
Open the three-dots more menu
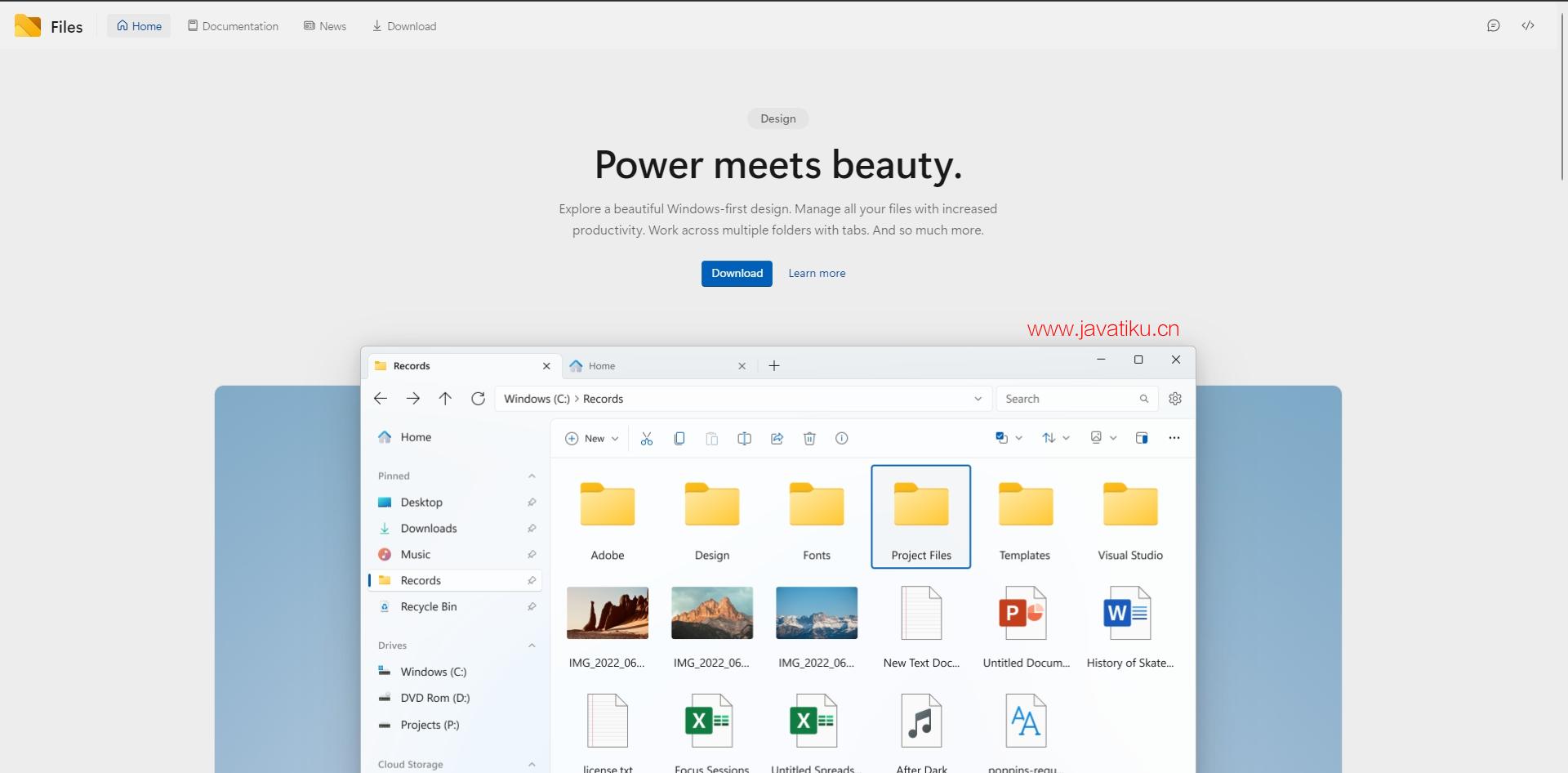click(1174, 438)
